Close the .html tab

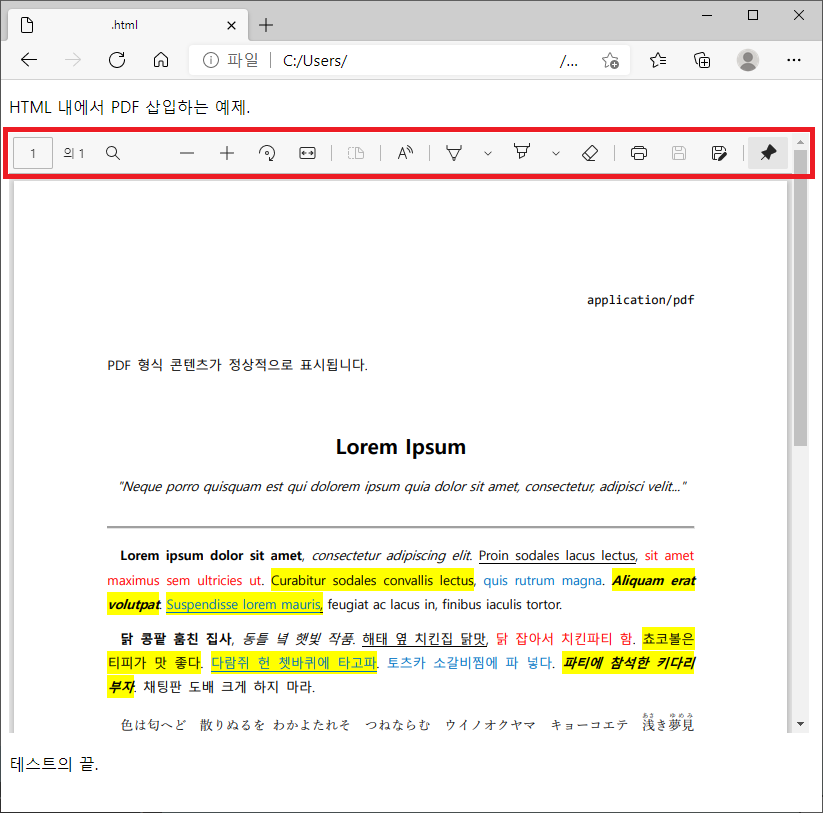pos(231,25)
